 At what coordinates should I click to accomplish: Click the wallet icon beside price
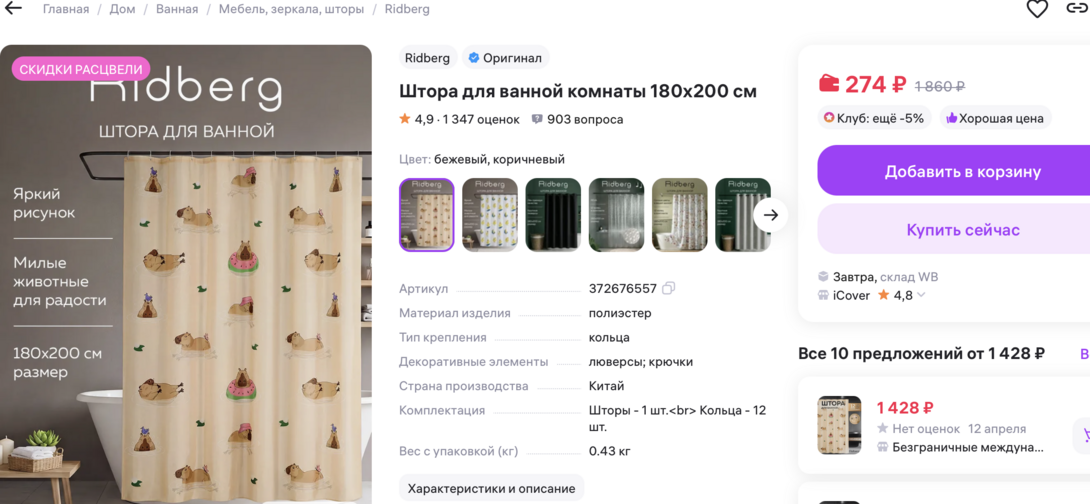tap(829, 85)
